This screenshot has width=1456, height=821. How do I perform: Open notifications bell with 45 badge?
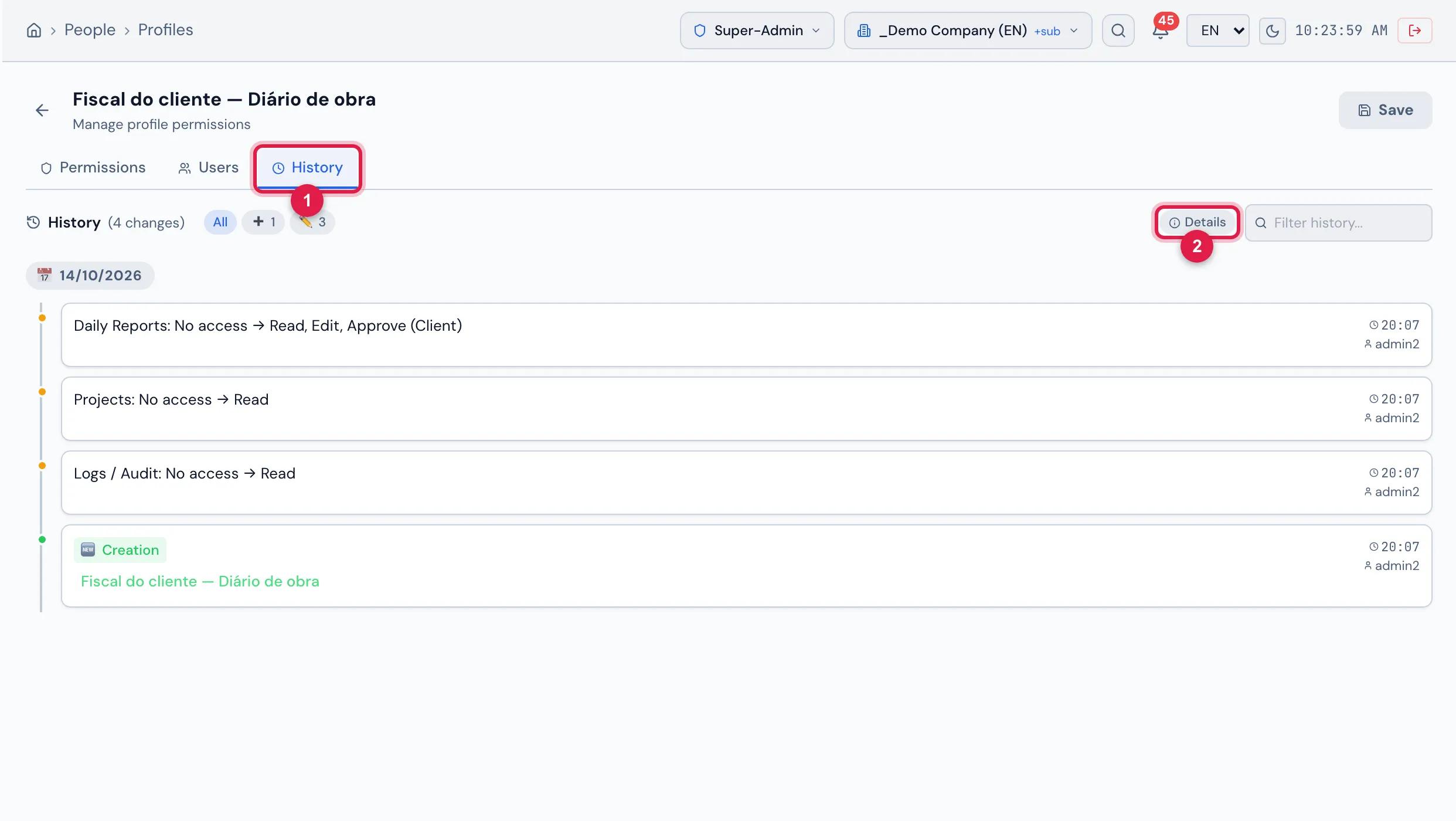click(1161, 29)
